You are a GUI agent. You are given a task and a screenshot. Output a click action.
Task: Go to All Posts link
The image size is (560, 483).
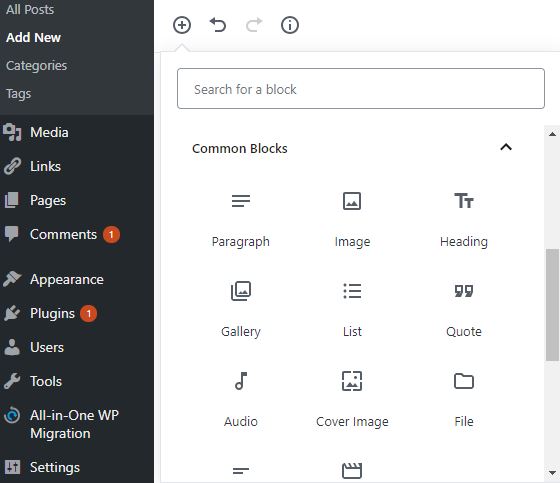pyautogui.click(x=30, y=9)
